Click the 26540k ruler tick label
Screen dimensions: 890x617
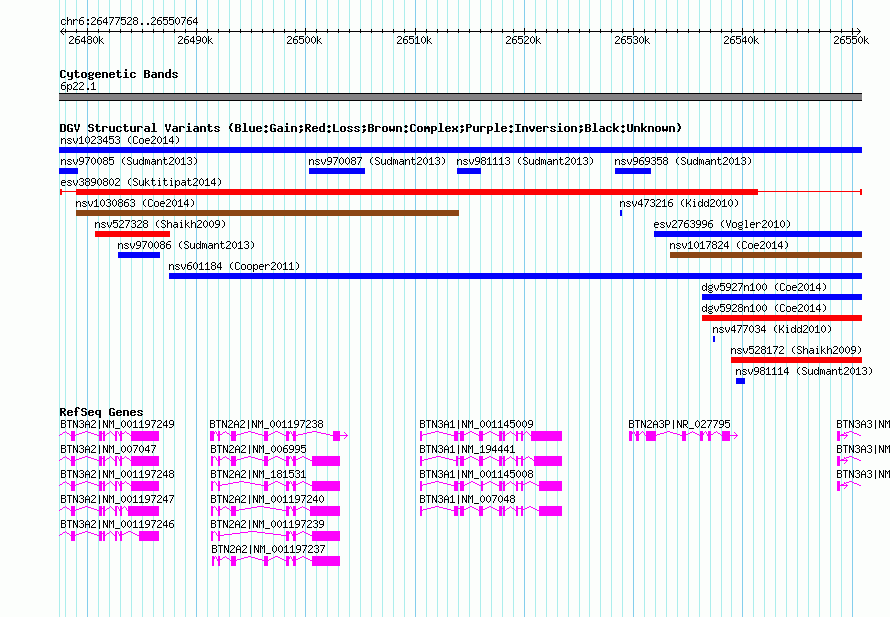[741, 40]
